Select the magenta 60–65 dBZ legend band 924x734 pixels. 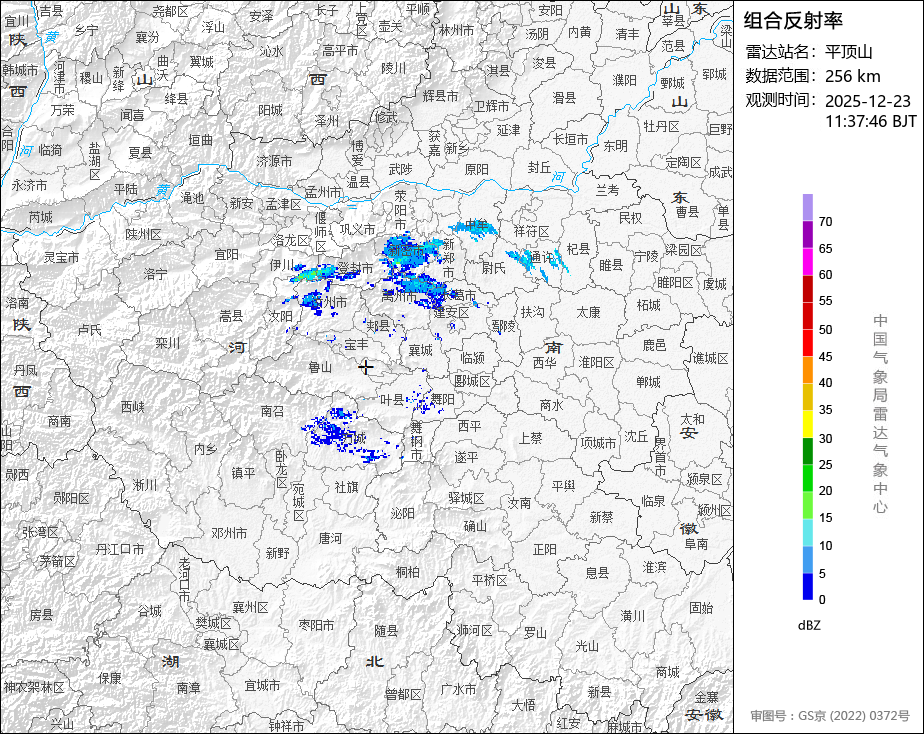tap(807, 262)
